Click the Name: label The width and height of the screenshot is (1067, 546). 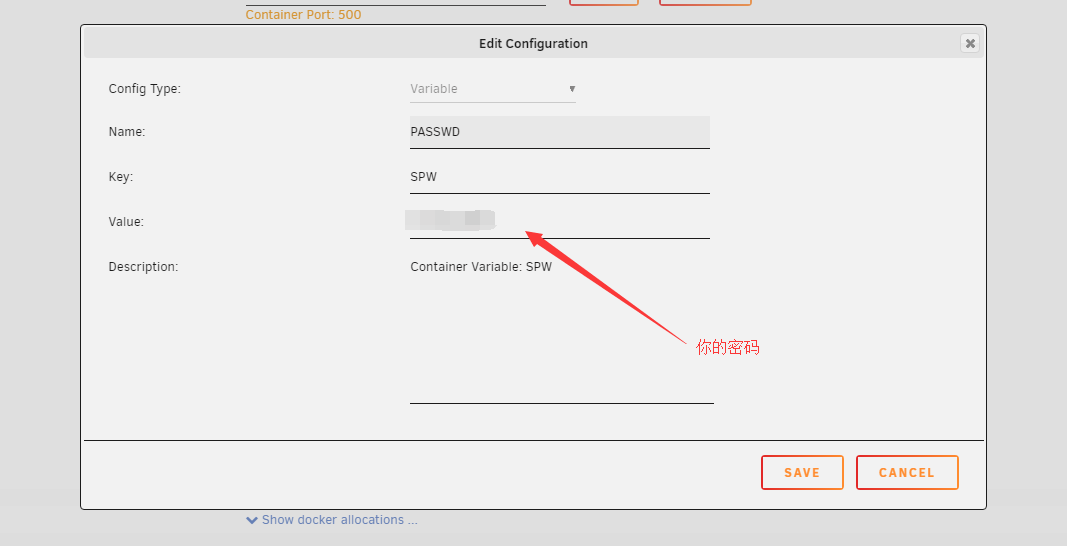127,132
